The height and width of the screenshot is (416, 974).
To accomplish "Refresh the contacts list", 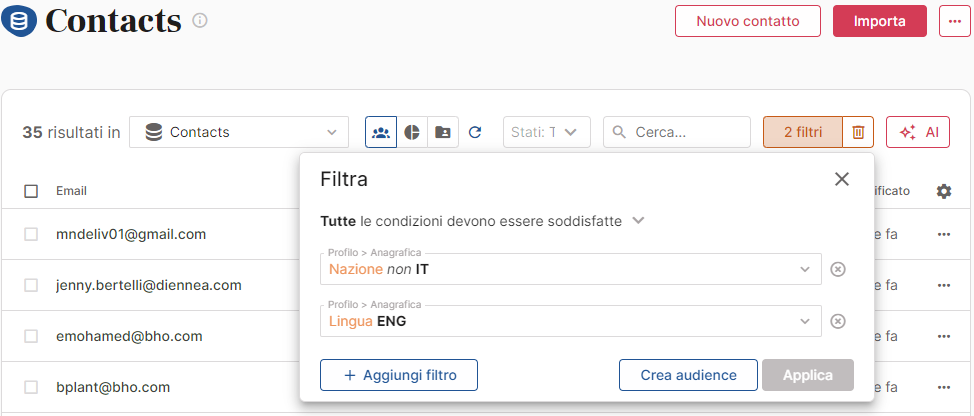I will [475, 132].
